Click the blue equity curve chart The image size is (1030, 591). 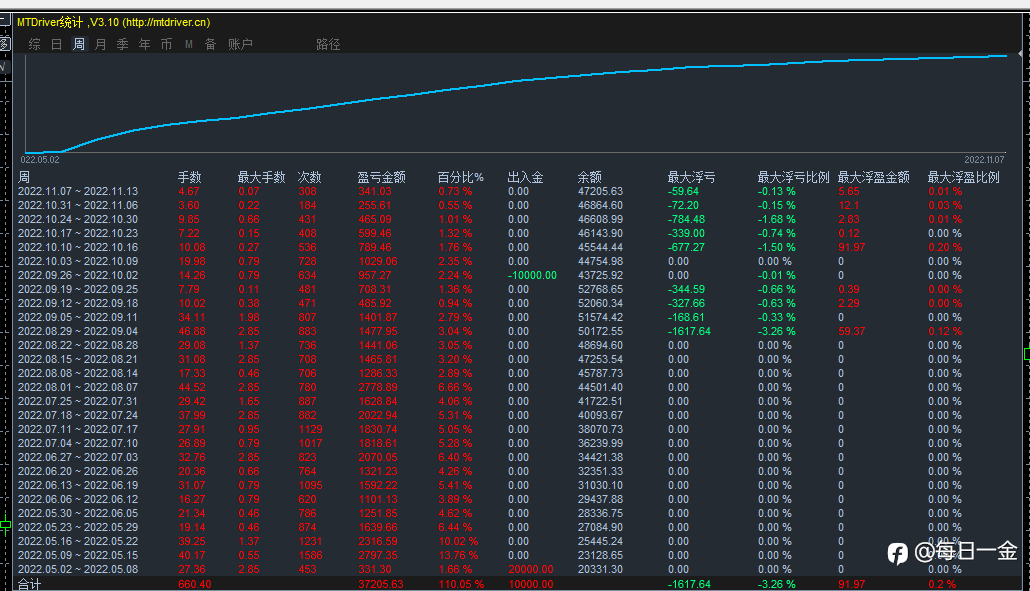[x=516, y=104]
